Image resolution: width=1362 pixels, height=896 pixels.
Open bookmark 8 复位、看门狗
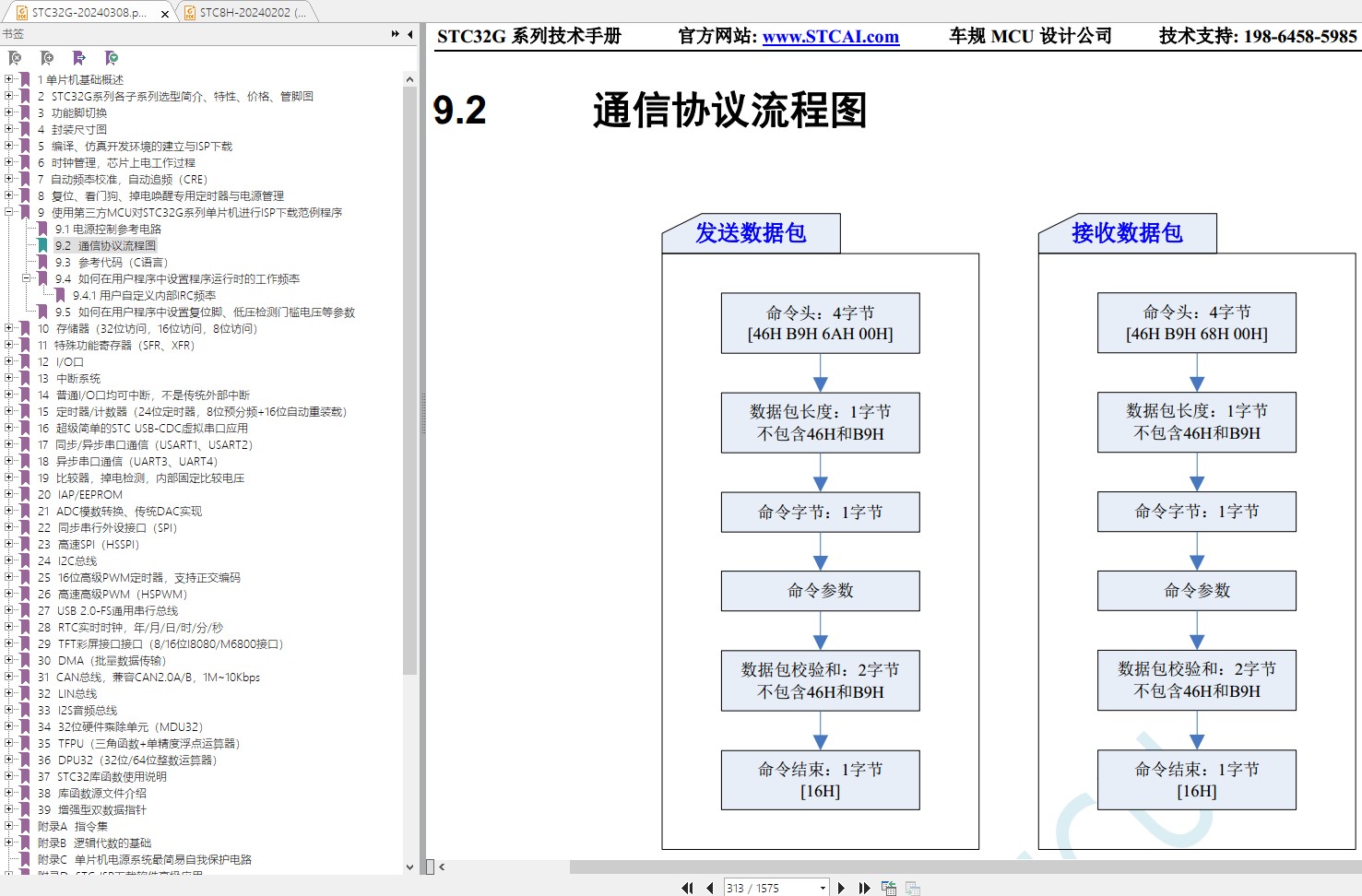coord(160,195)
